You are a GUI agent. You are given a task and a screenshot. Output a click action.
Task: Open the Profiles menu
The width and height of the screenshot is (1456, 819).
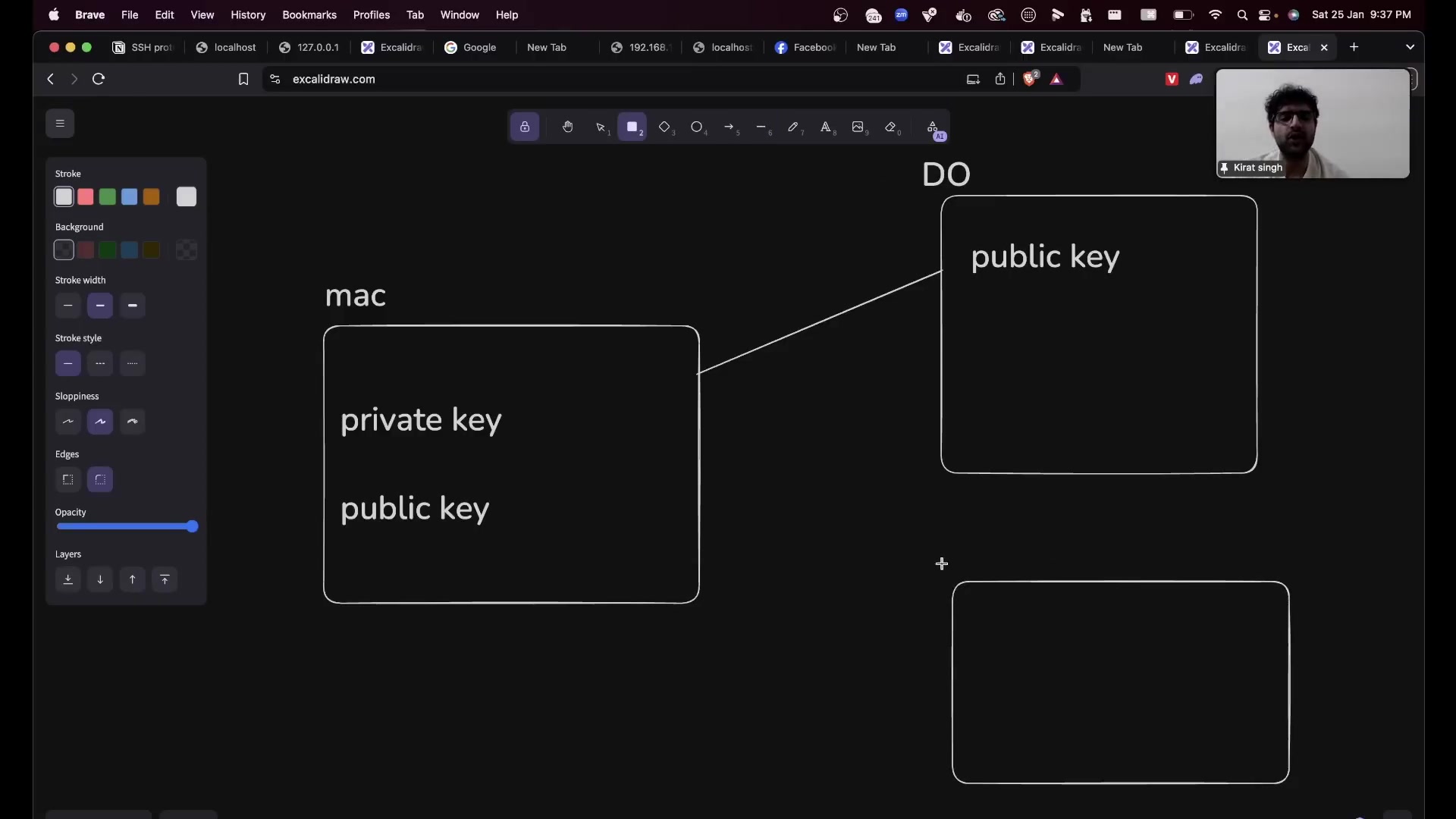(x=372, y=14)
